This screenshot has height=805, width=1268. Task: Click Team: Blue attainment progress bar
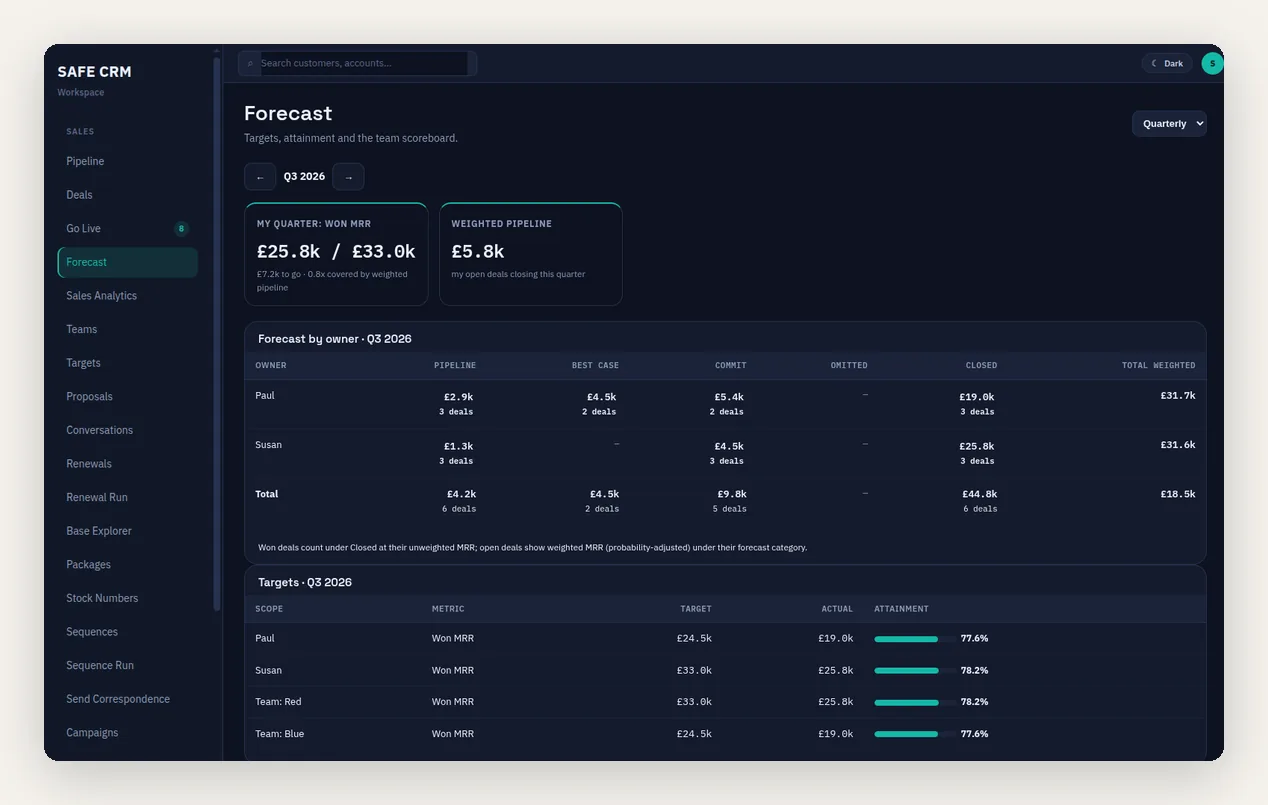pyautogui.click(x=914, y=734)
